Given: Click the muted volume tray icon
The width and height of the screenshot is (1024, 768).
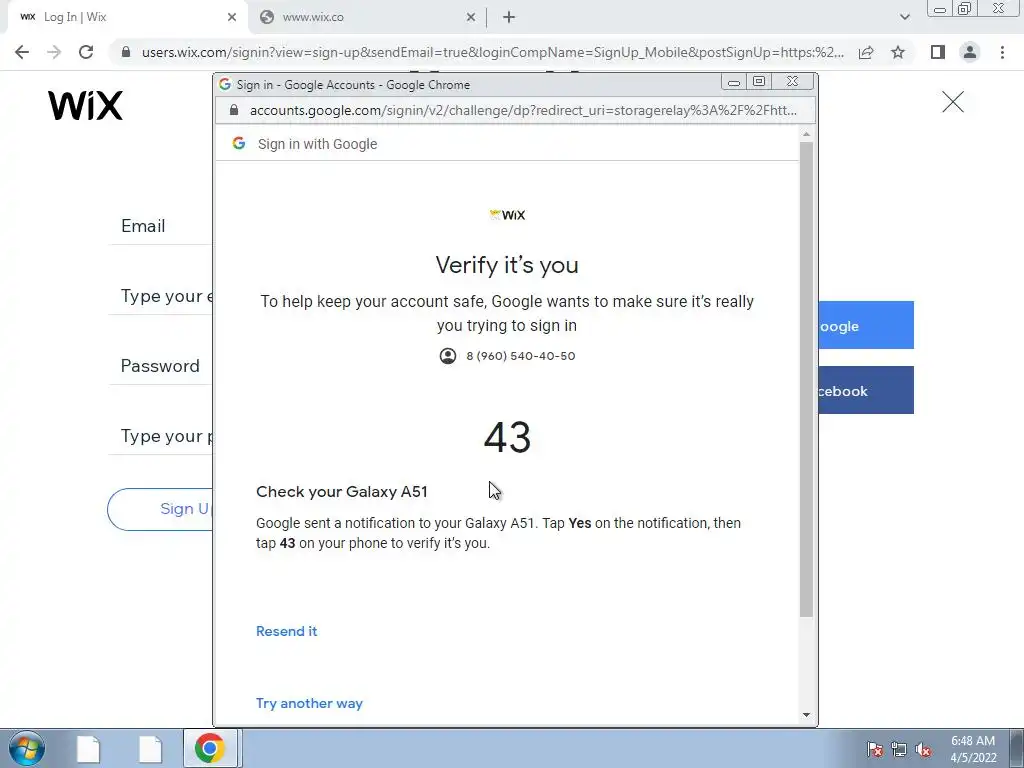Looking at the screenshot, I should tap(923, 749).
